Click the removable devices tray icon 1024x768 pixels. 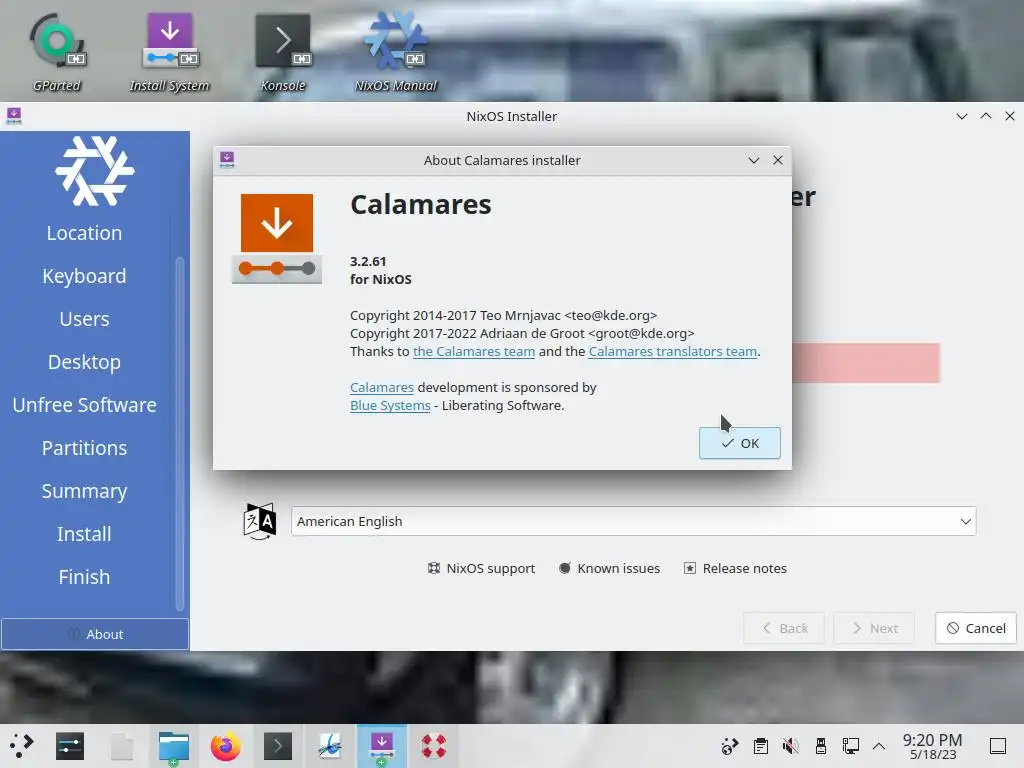[821, 746]
